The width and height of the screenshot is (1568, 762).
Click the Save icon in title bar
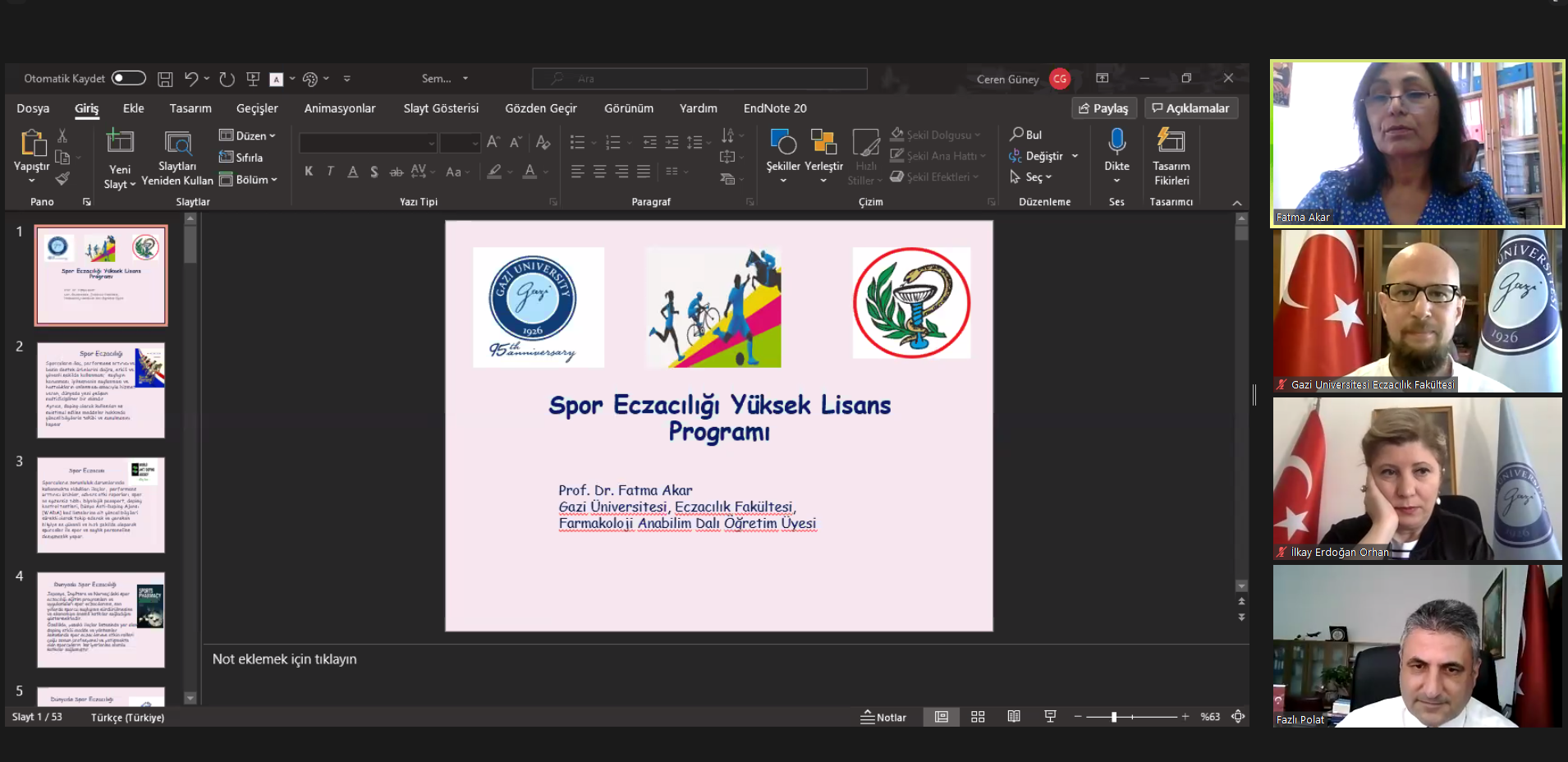(x=165, y=79)
